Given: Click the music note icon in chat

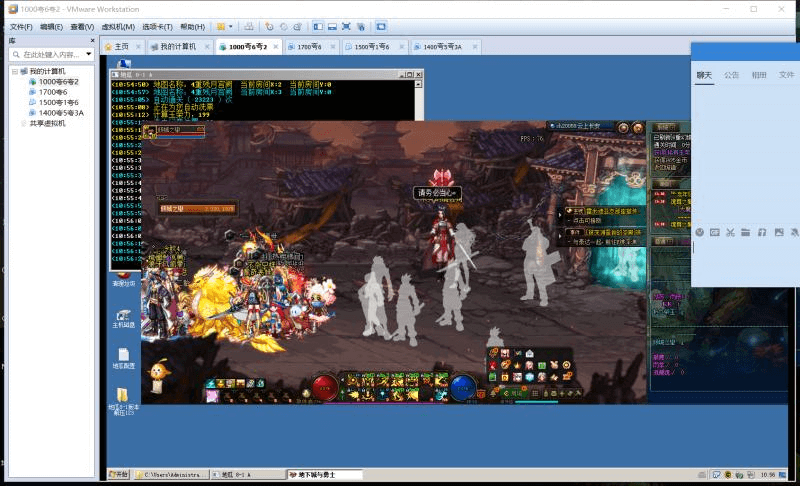Looking at the screenshot, I should point(762,232).
